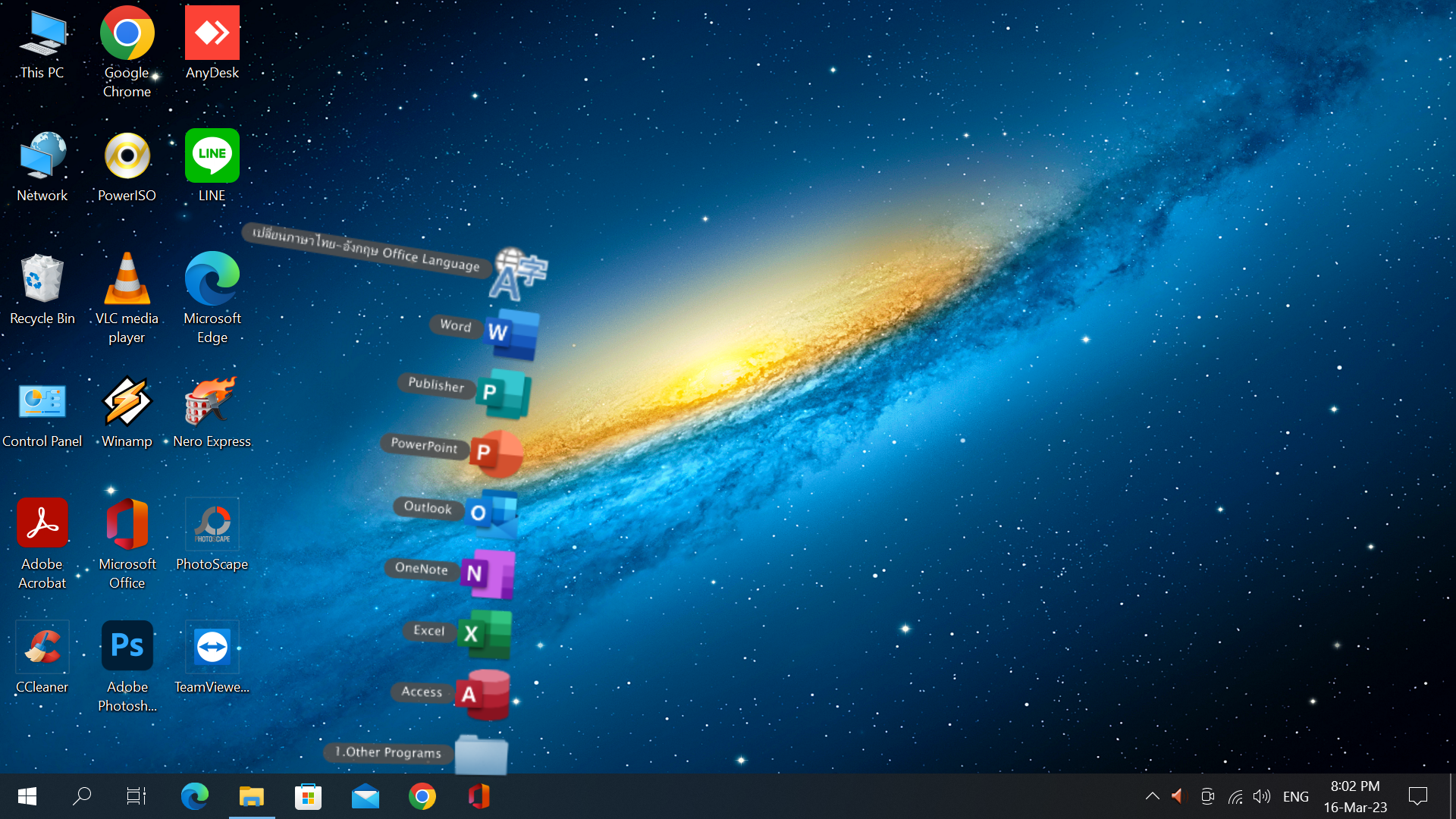This screenshot has height=819, width=1456.
Task: Launch PowerISO from the desktop
Action: click(127, 168)
